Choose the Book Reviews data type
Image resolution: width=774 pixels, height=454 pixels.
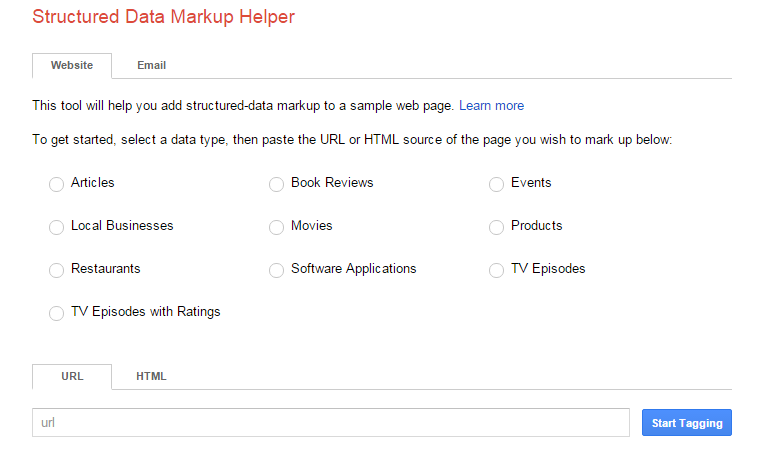click(276, 185)
